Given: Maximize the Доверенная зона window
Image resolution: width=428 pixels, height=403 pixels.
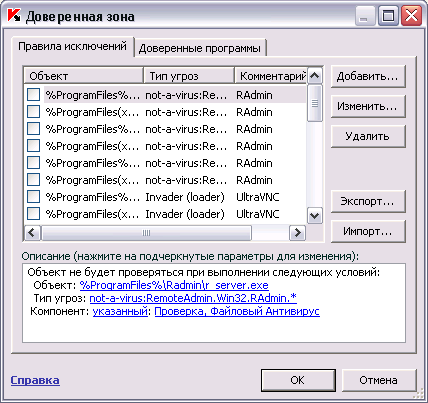Looking at the screenshot, I should (388, 16).
